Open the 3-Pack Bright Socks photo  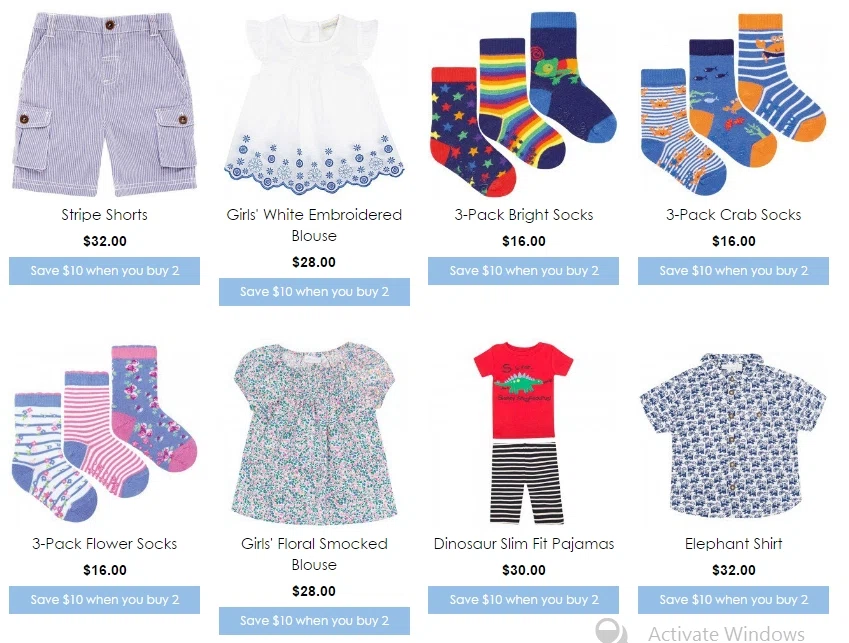[x=524, y=104]
